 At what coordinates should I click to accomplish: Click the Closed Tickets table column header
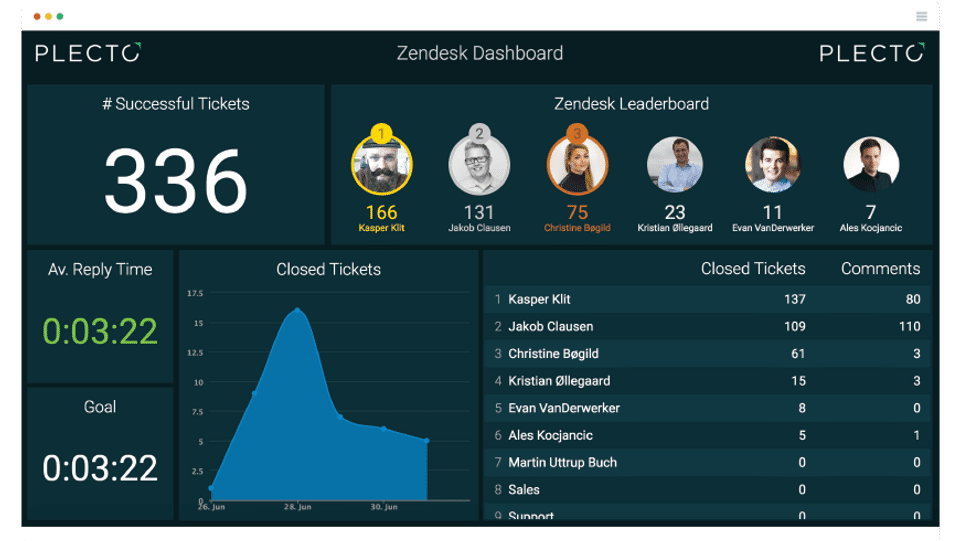tap(753, 269)
